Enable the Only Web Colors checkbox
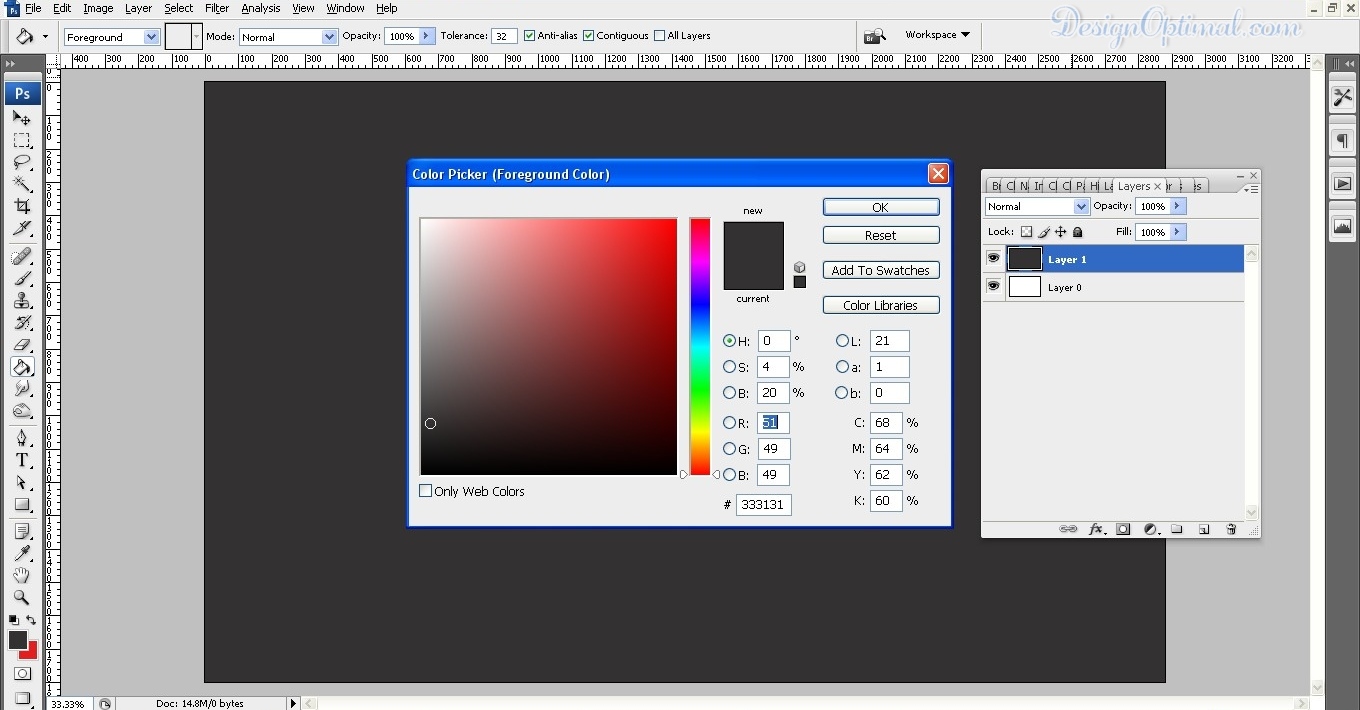The image size is (1360, 710). [x=425, y=491]
